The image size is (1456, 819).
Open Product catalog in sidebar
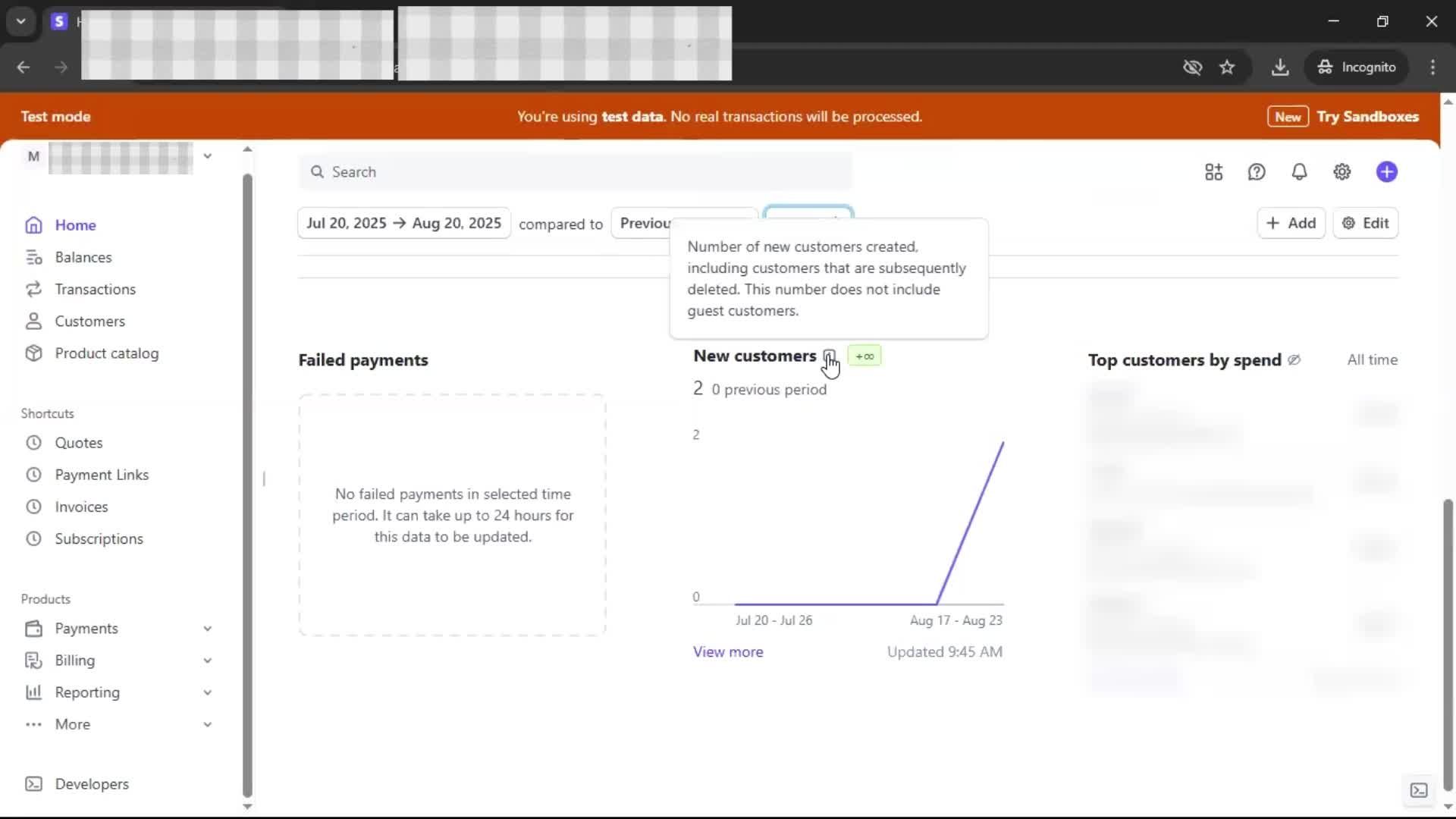[x=106, y=353]
